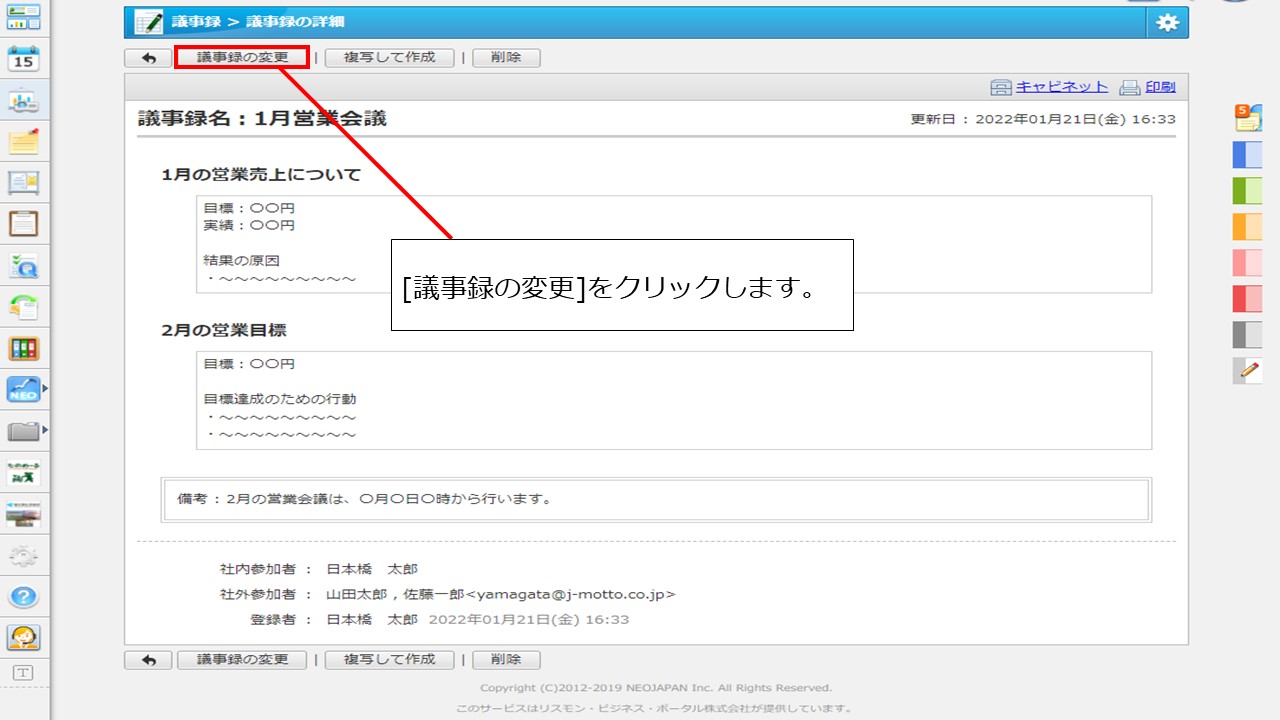Navigate to 議事録 in the breadcrumb
Image resolution: width=1280 pixels, height=720 pixels.
pos(196,22)
